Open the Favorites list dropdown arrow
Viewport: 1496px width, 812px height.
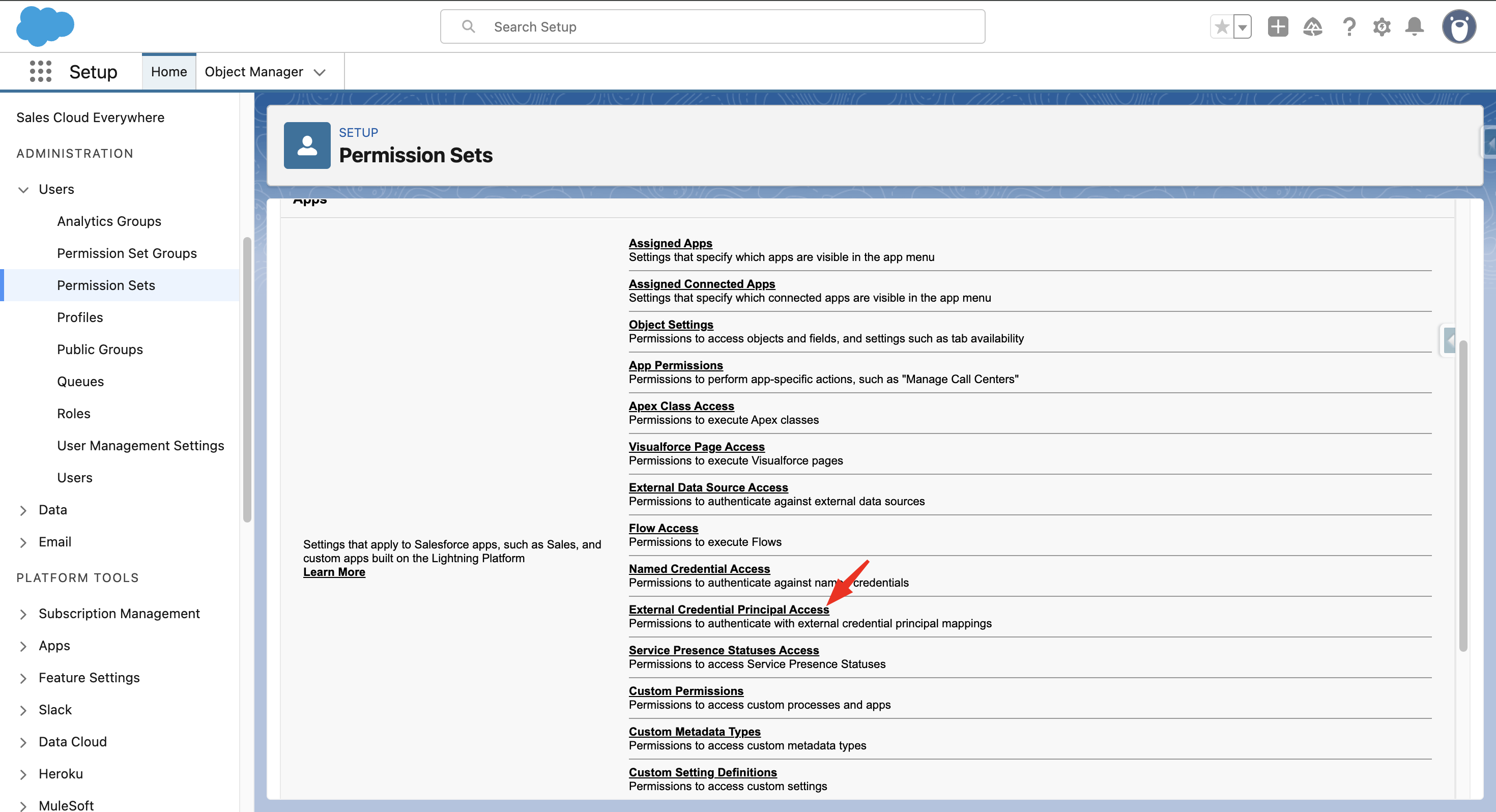1242,27
